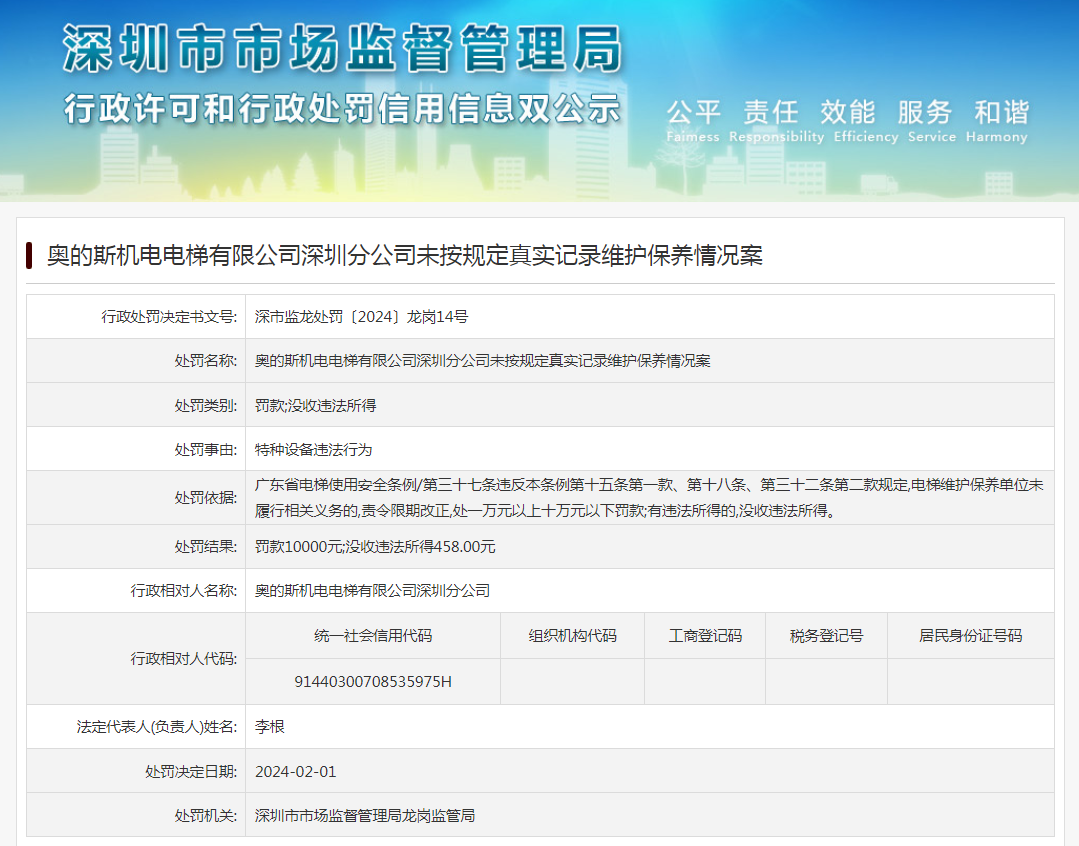Click the 效能 Efficiency motto text
This screenshot has width=1079, height=846.
click(866, 120)
